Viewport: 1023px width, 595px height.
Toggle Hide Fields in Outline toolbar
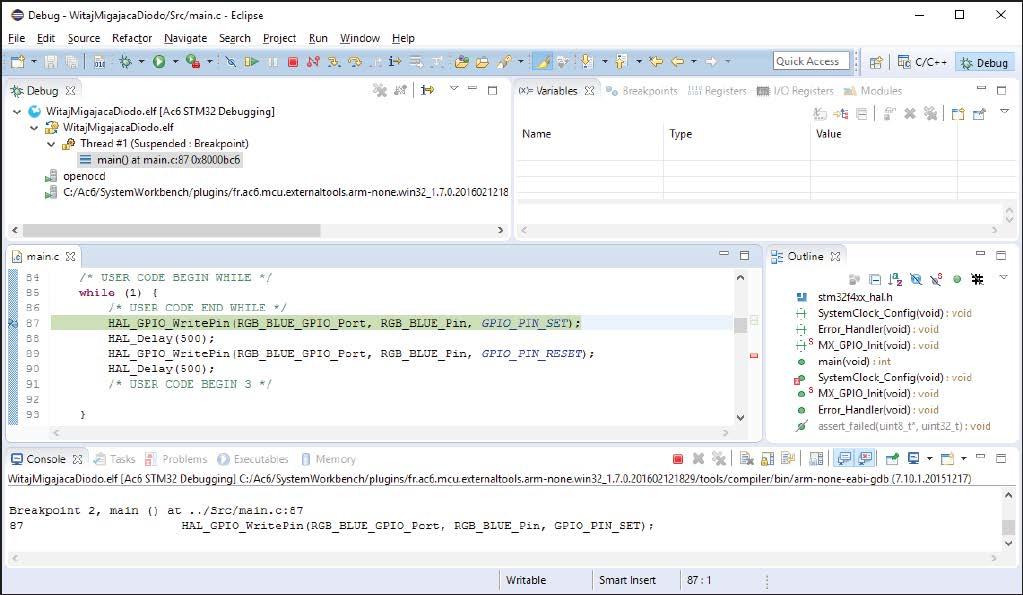point(916,279)
